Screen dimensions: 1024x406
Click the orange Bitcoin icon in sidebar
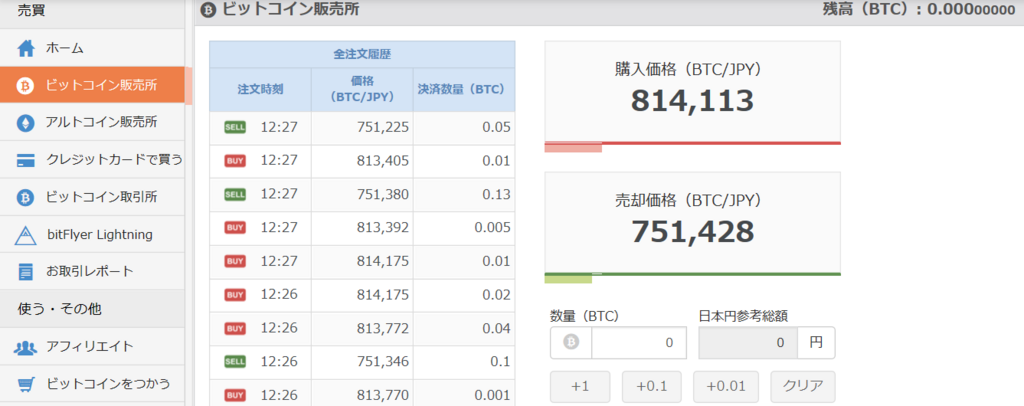(x=25, y=86)
